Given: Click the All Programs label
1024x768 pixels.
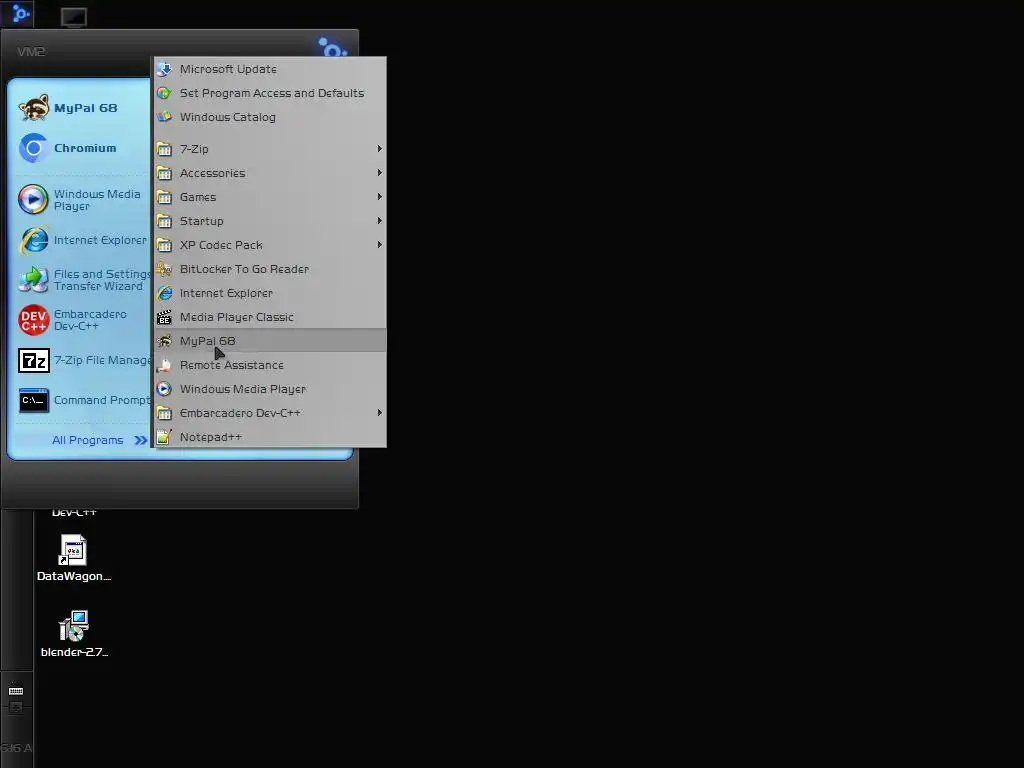Looking at the screenshot, I should [x=88, y=440].
